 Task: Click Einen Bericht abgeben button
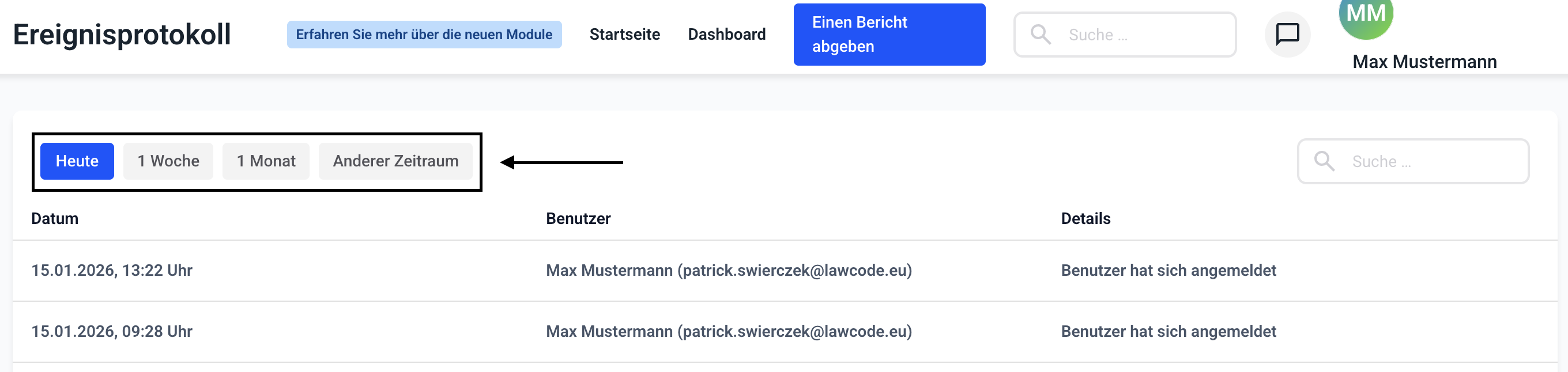[889, 35]
